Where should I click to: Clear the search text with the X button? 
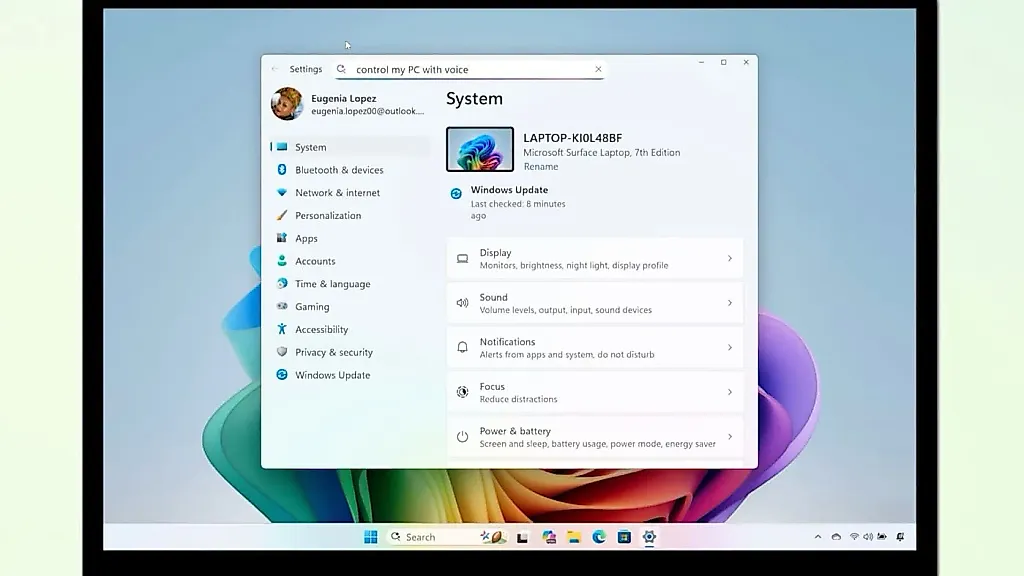598,69
